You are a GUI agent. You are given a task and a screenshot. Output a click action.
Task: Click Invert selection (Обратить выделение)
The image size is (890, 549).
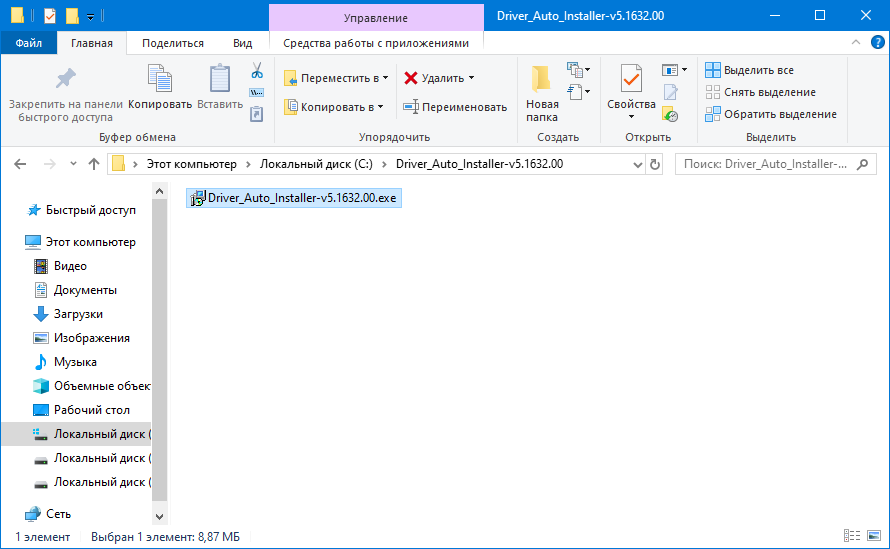[x=771, y=114]
